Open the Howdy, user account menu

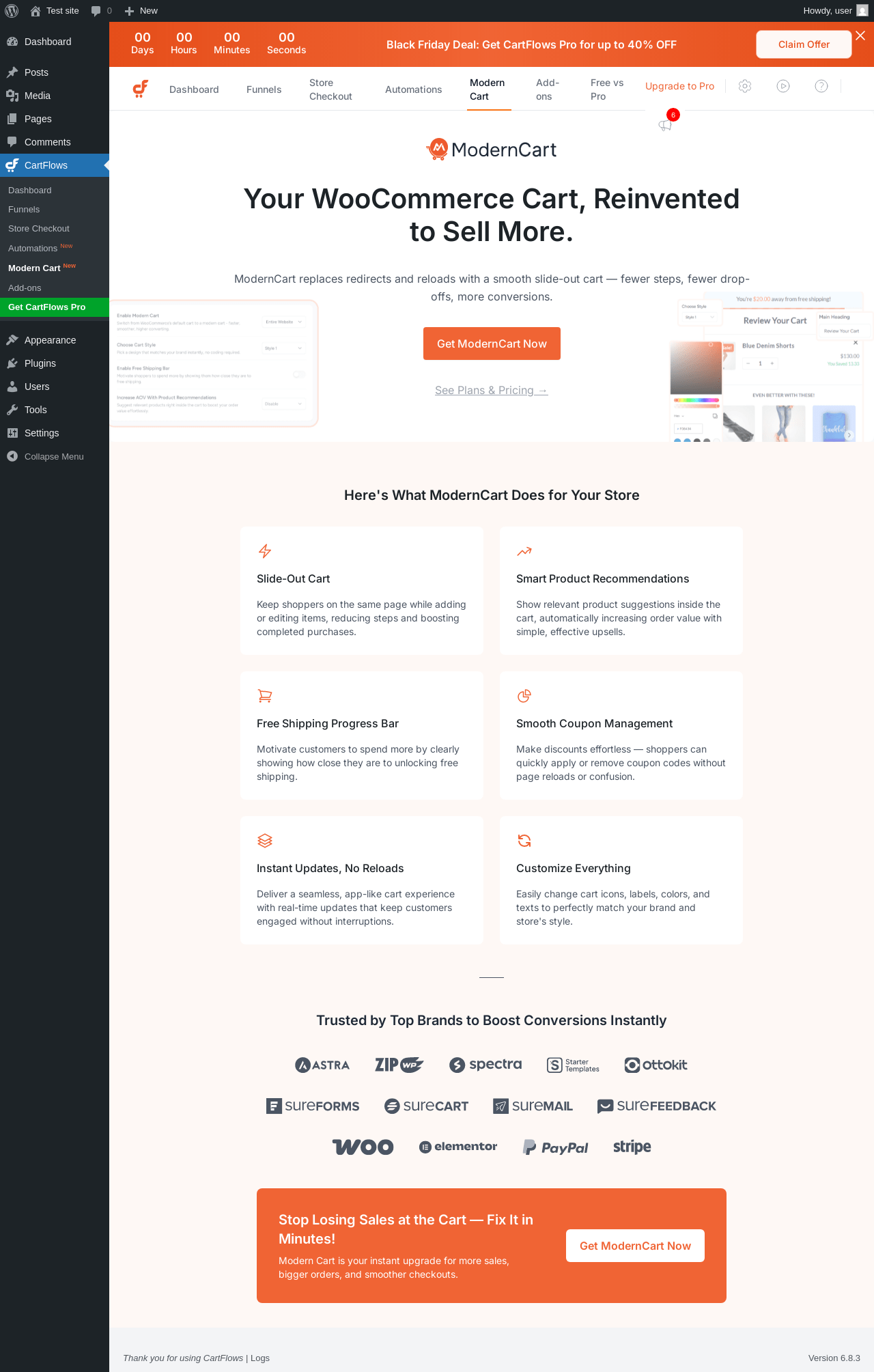tap(835, 11)
